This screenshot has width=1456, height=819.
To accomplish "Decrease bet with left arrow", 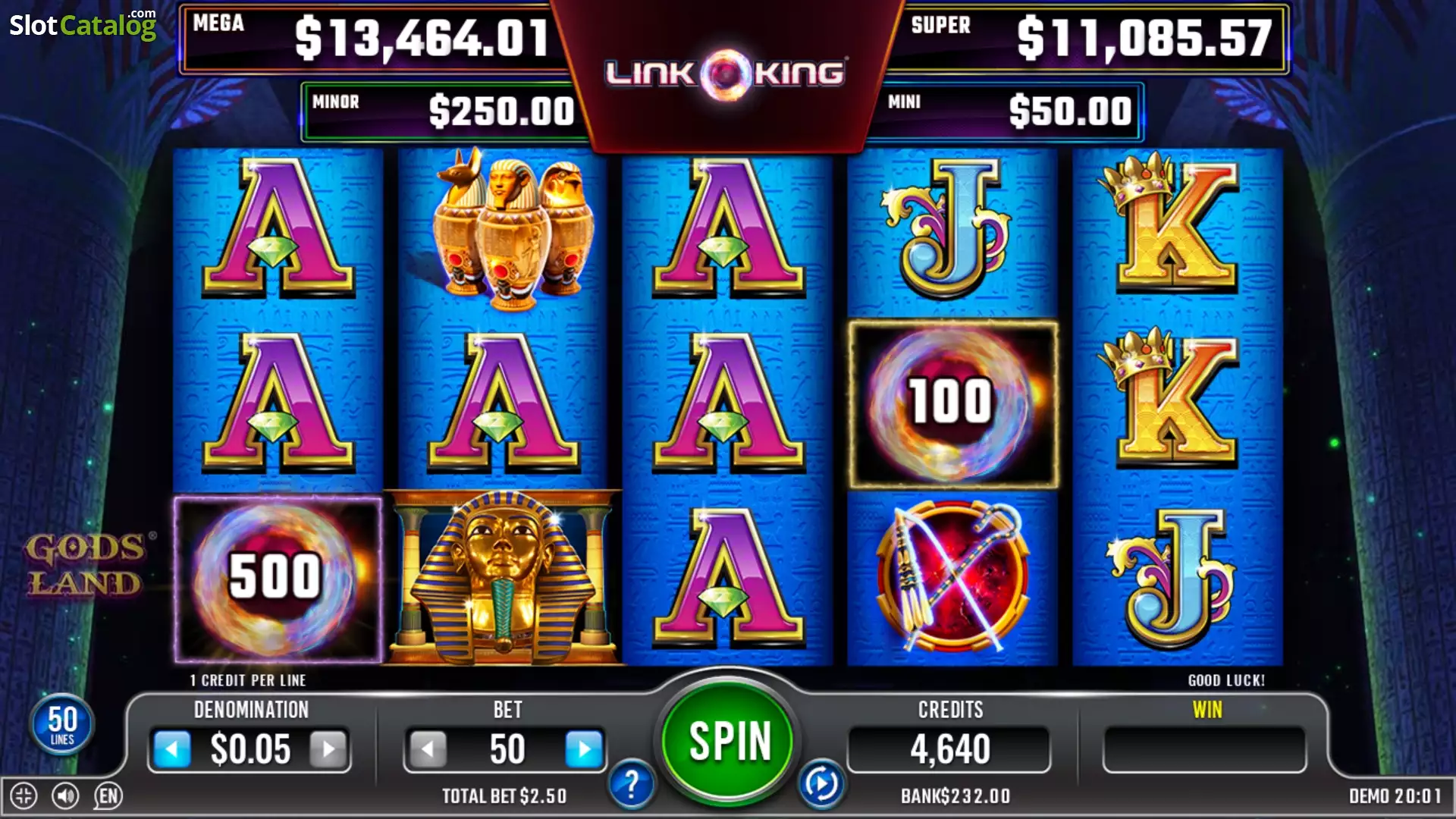I will point(428,749).
